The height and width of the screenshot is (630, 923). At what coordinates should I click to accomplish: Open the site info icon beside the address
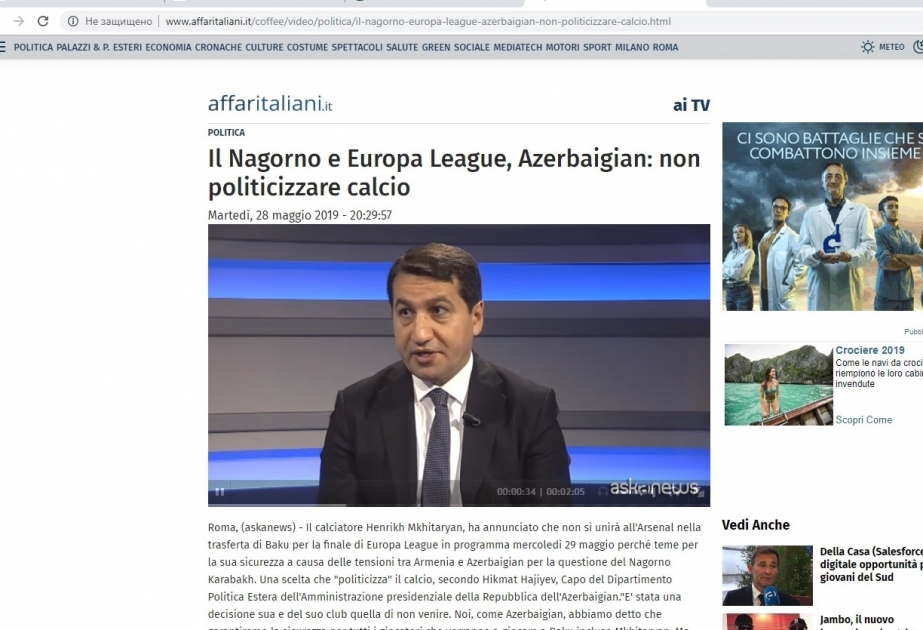coord(73,21)
